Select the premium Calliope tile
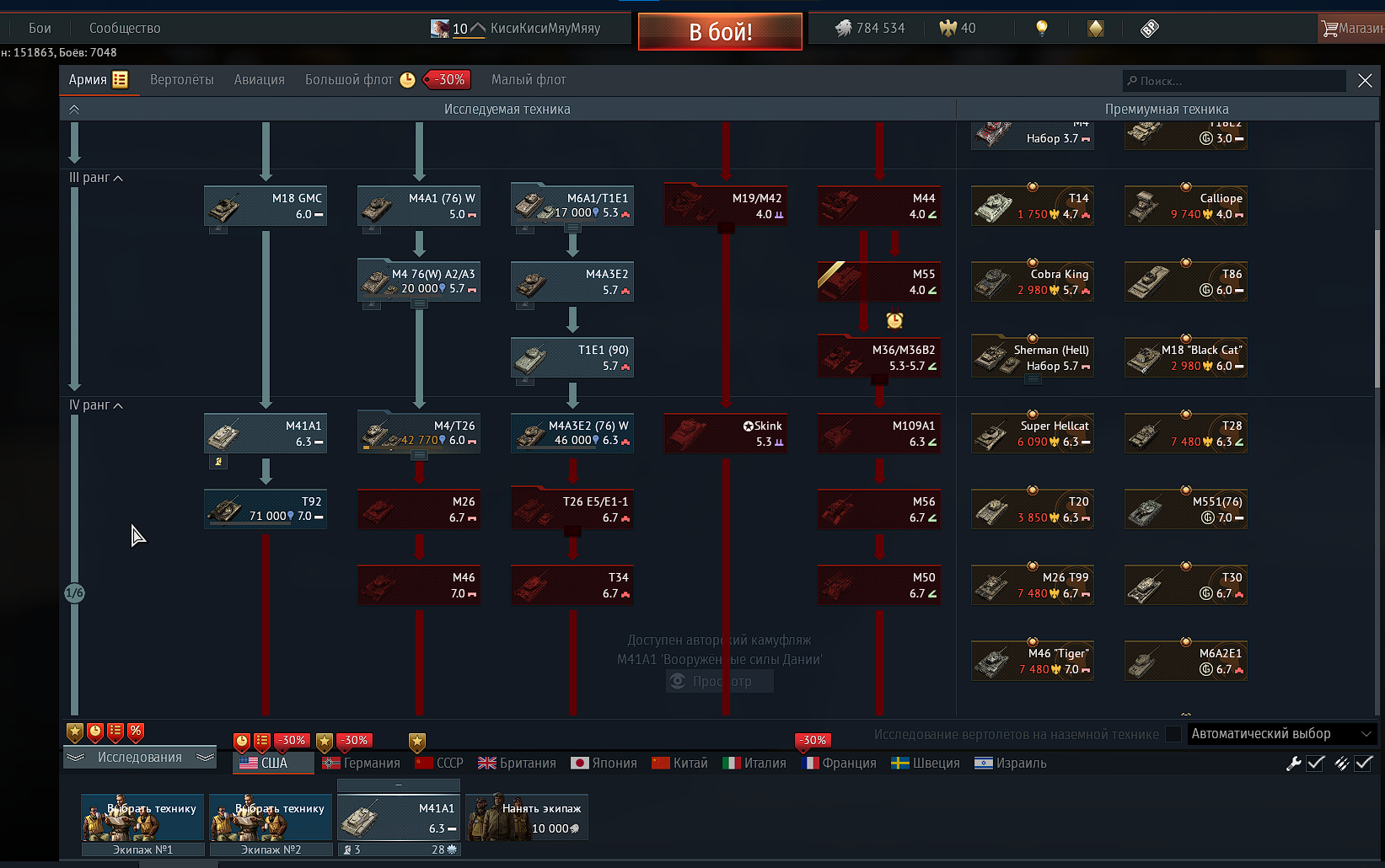The image size is (1385, 868). 1186,206
